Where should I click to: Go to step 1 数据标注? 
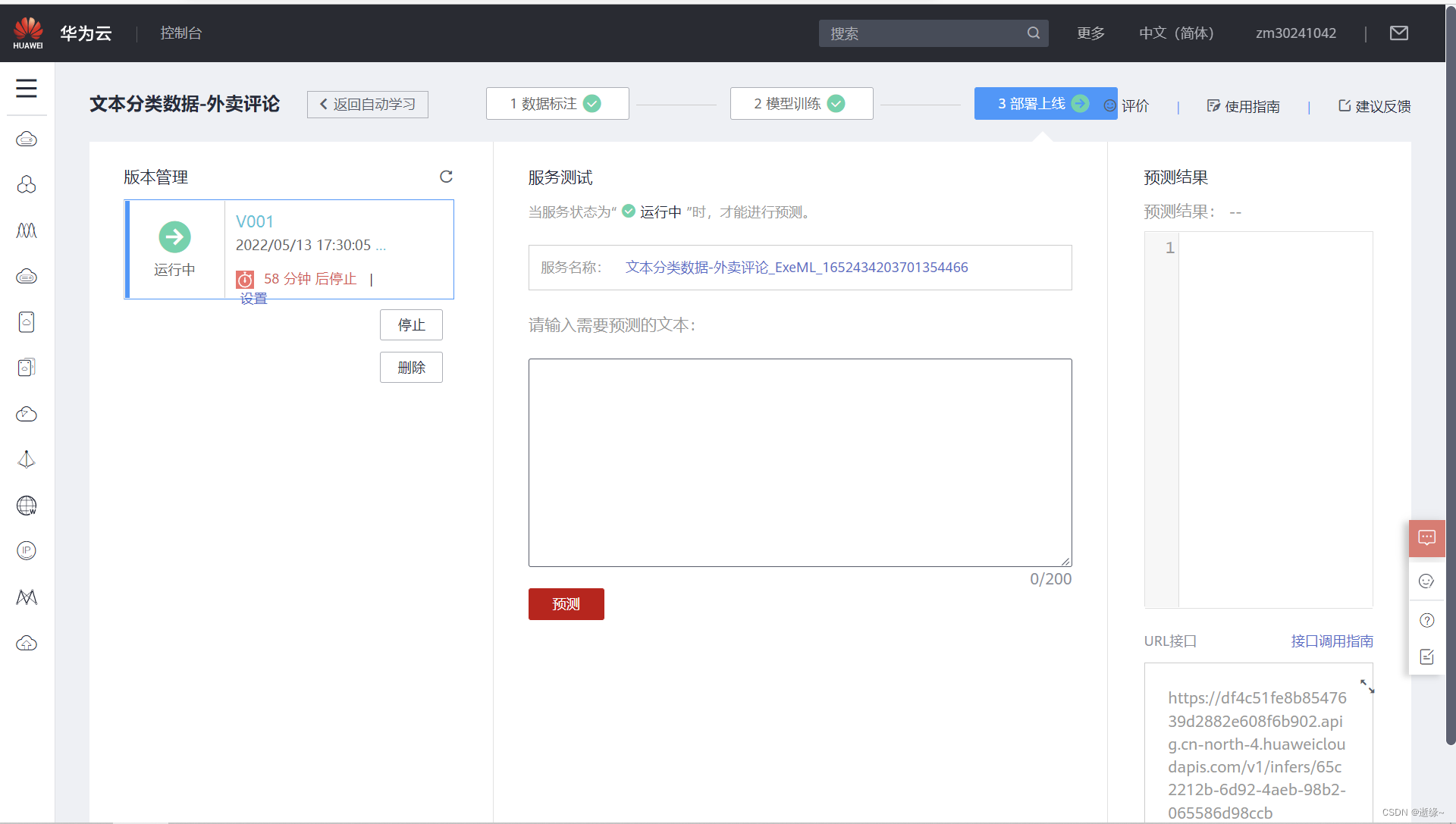pos(557,104)
